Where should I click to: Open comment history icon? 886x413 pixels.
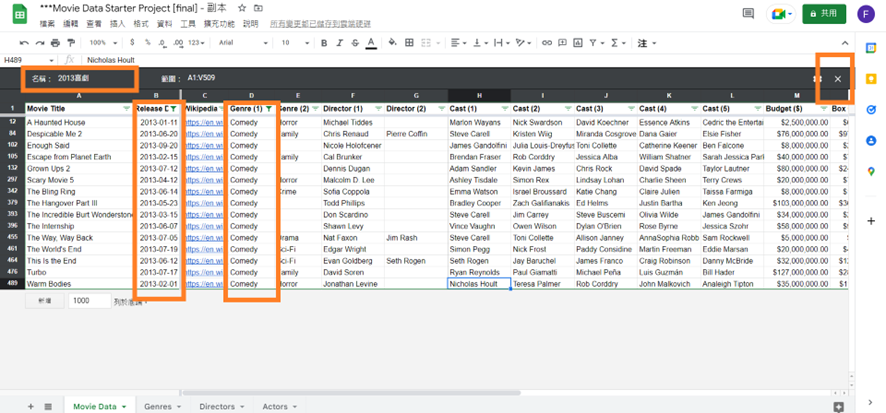pyautogui.click(x=749, y=13)
